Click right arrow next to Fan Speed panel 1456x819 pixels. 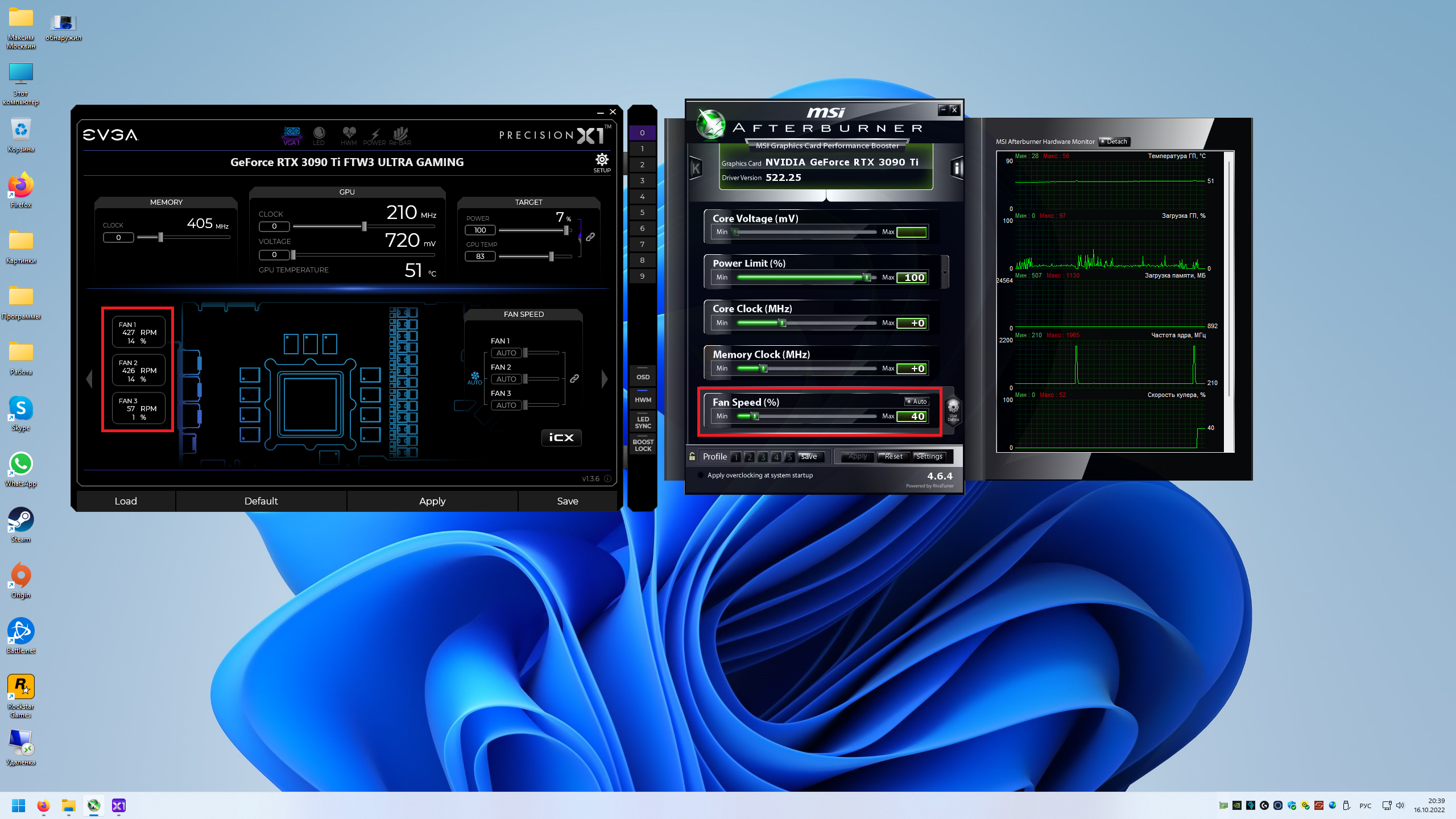(x=605, y=379)
